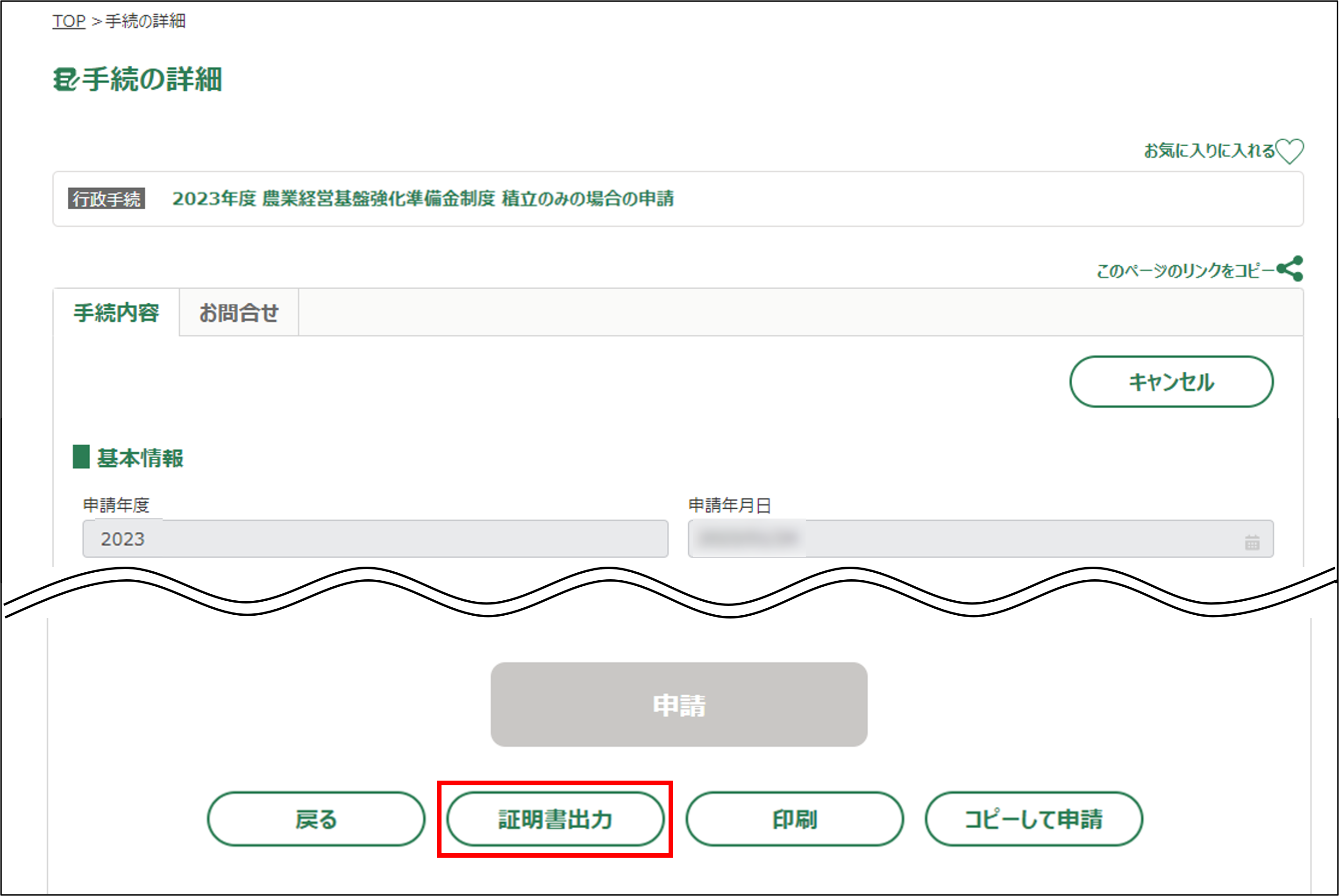Viewport: 1339px width, 896px height.
Task: Go back with the 戻る button
Action: pos(316,819)
